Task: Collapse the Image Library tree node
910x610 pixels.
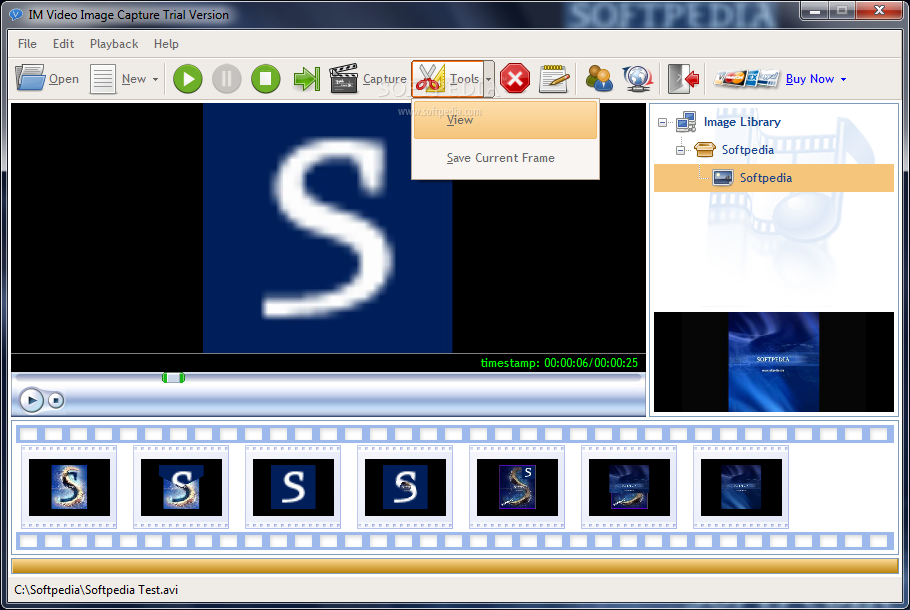Action: tap(662, 122)
